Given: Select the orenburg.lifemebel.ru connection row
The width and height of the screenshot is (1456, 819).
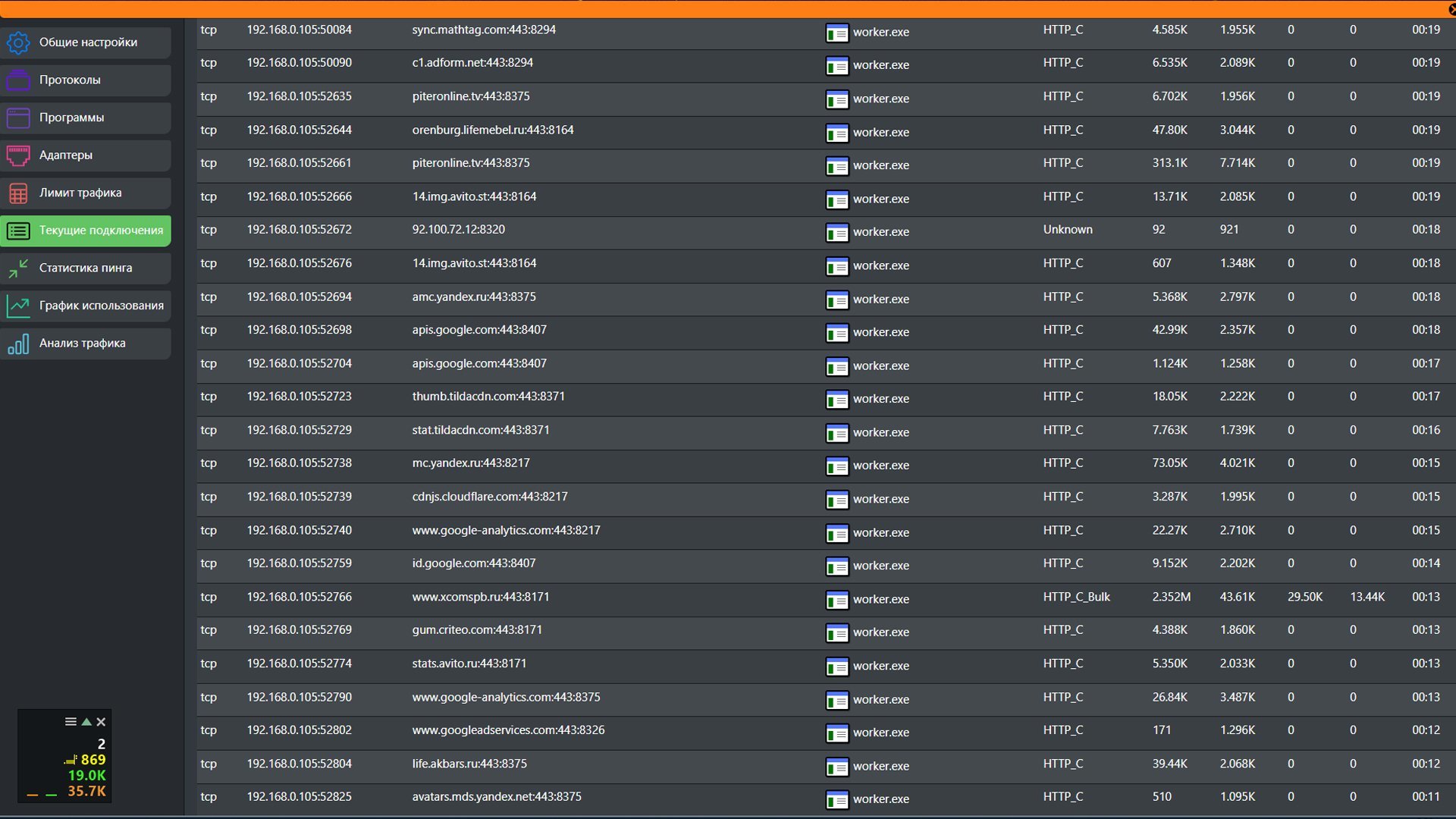Looking at the screenshot, I should pyautogui.click(x=492, y=130).
